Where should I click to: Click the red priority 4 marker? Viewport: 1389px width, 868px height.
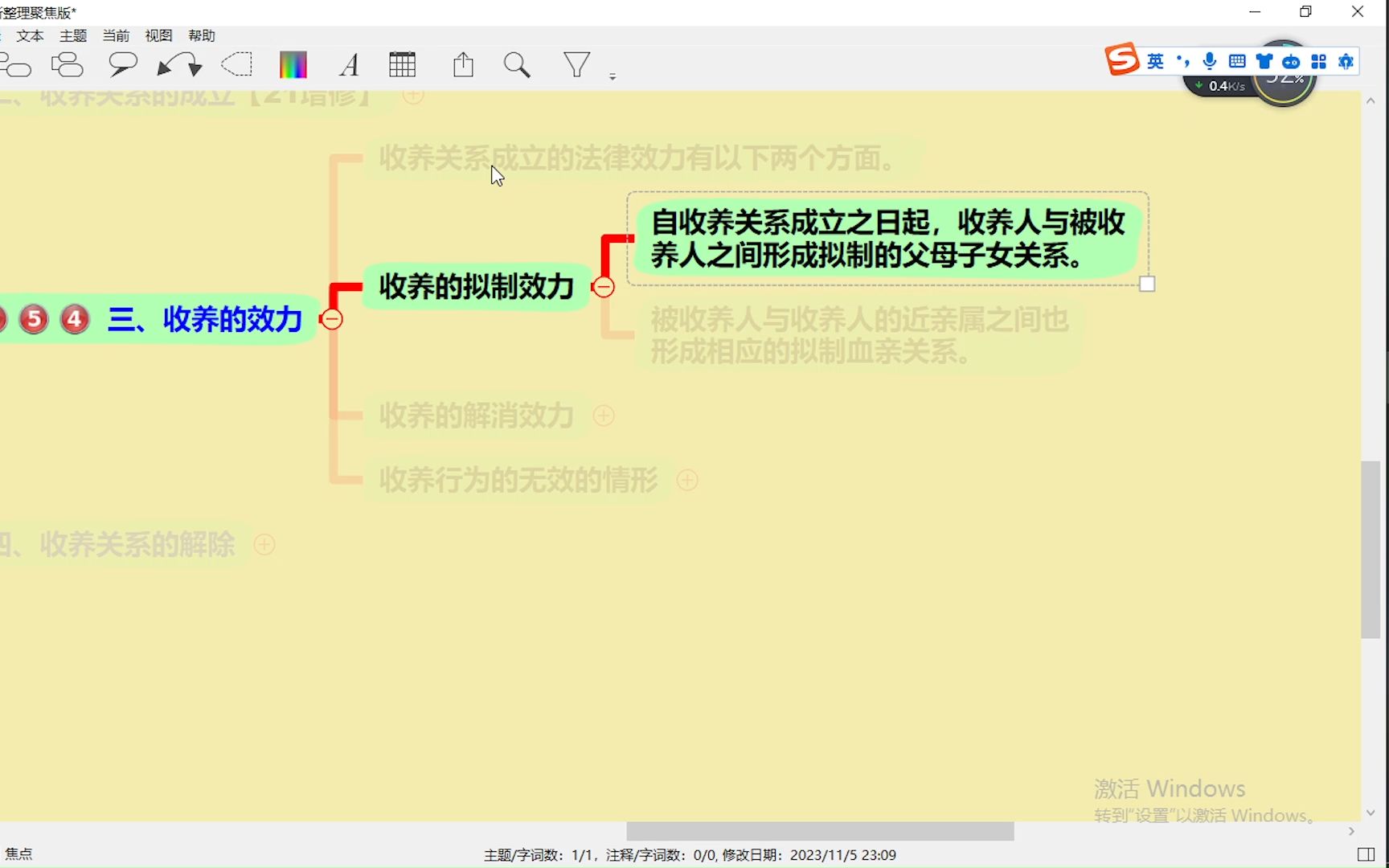75,319
